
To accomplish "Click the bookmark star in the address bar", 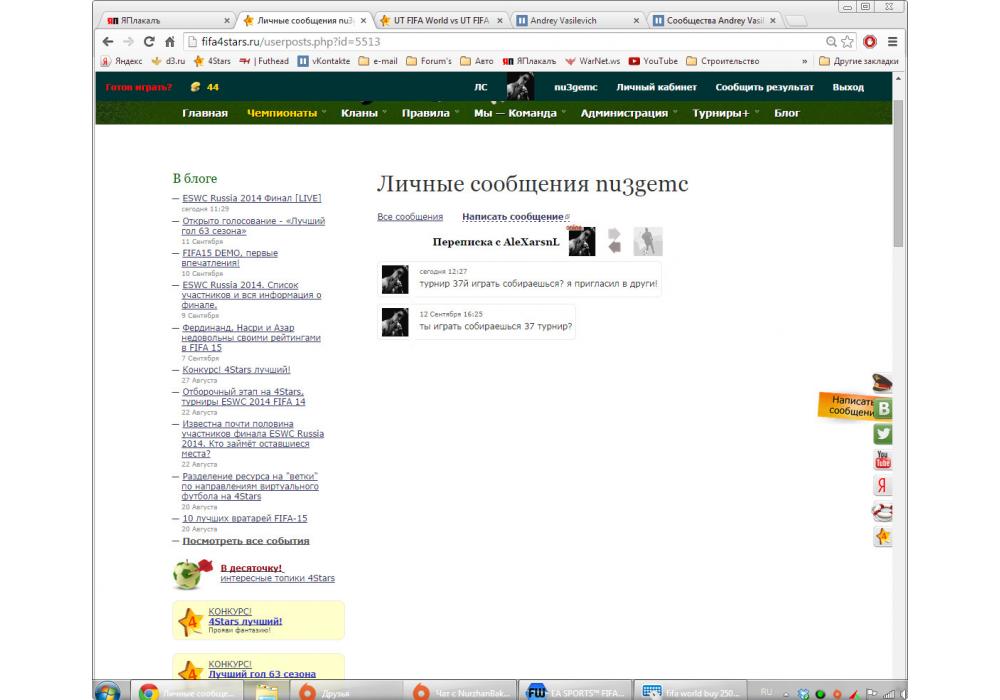I will (848, 42).
